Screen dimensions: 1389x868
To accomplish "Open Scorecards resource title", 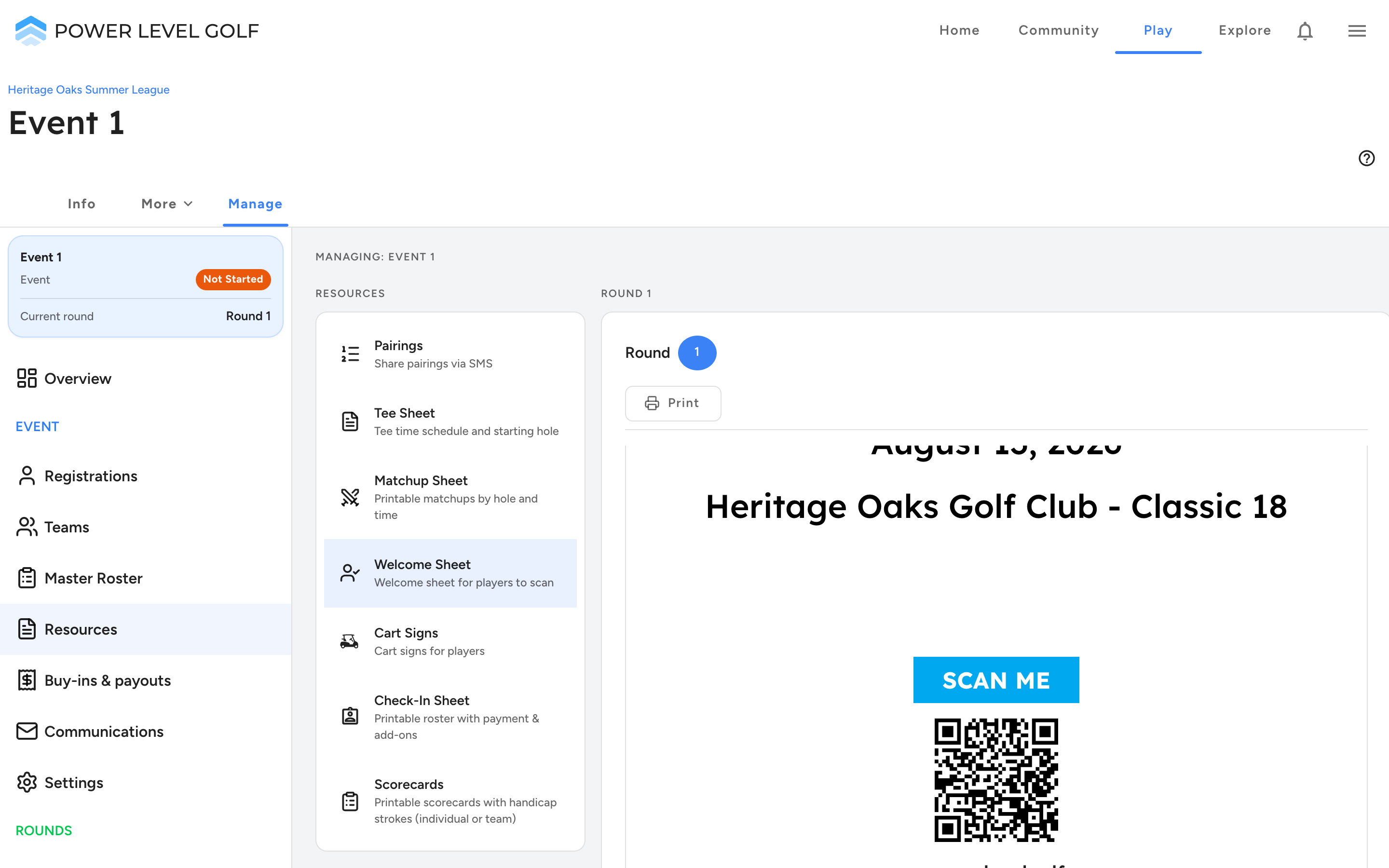I will pos(409,784).
